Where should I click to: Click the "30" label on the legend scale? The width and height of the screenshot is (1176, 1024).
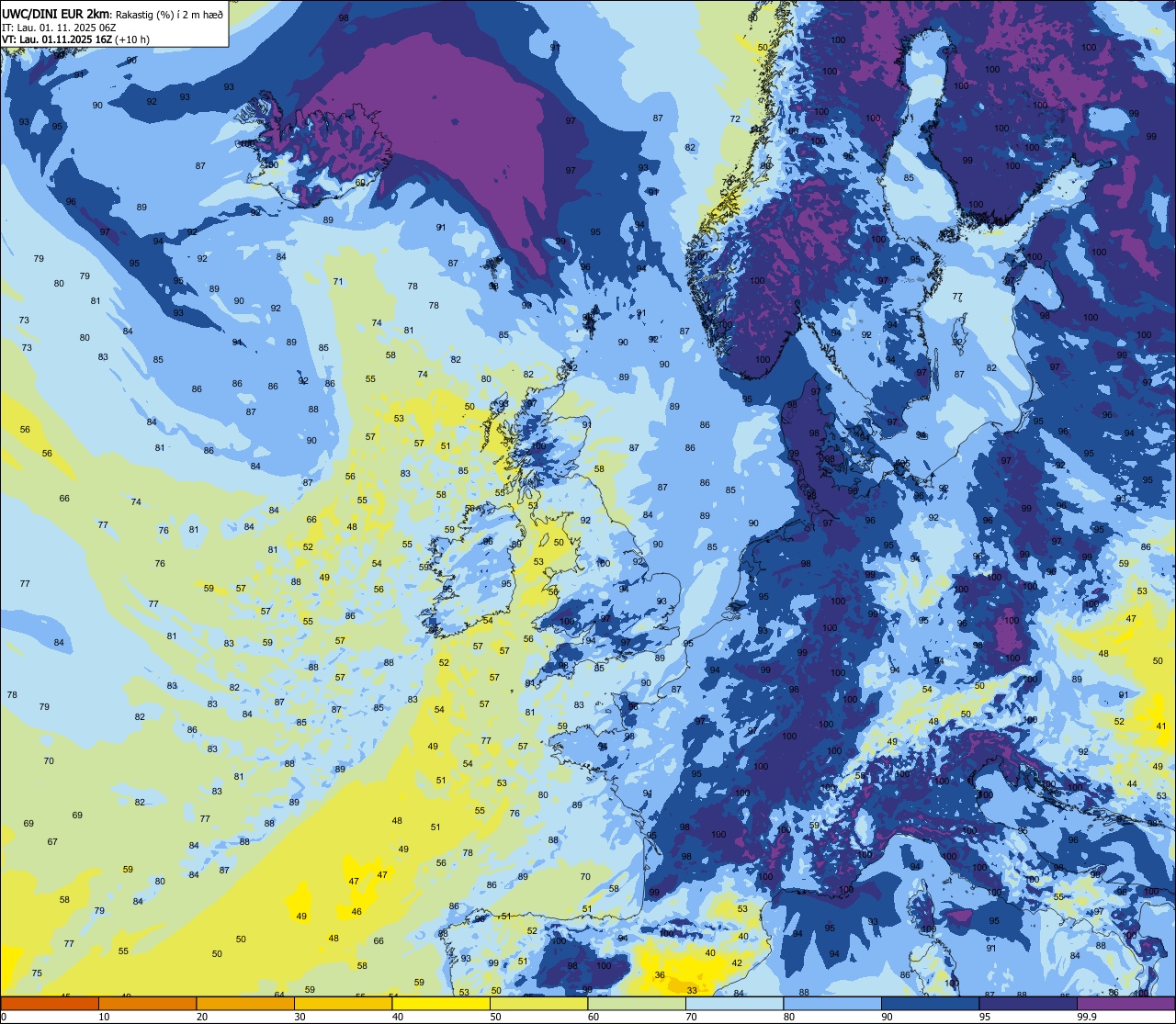[300, 1017]
